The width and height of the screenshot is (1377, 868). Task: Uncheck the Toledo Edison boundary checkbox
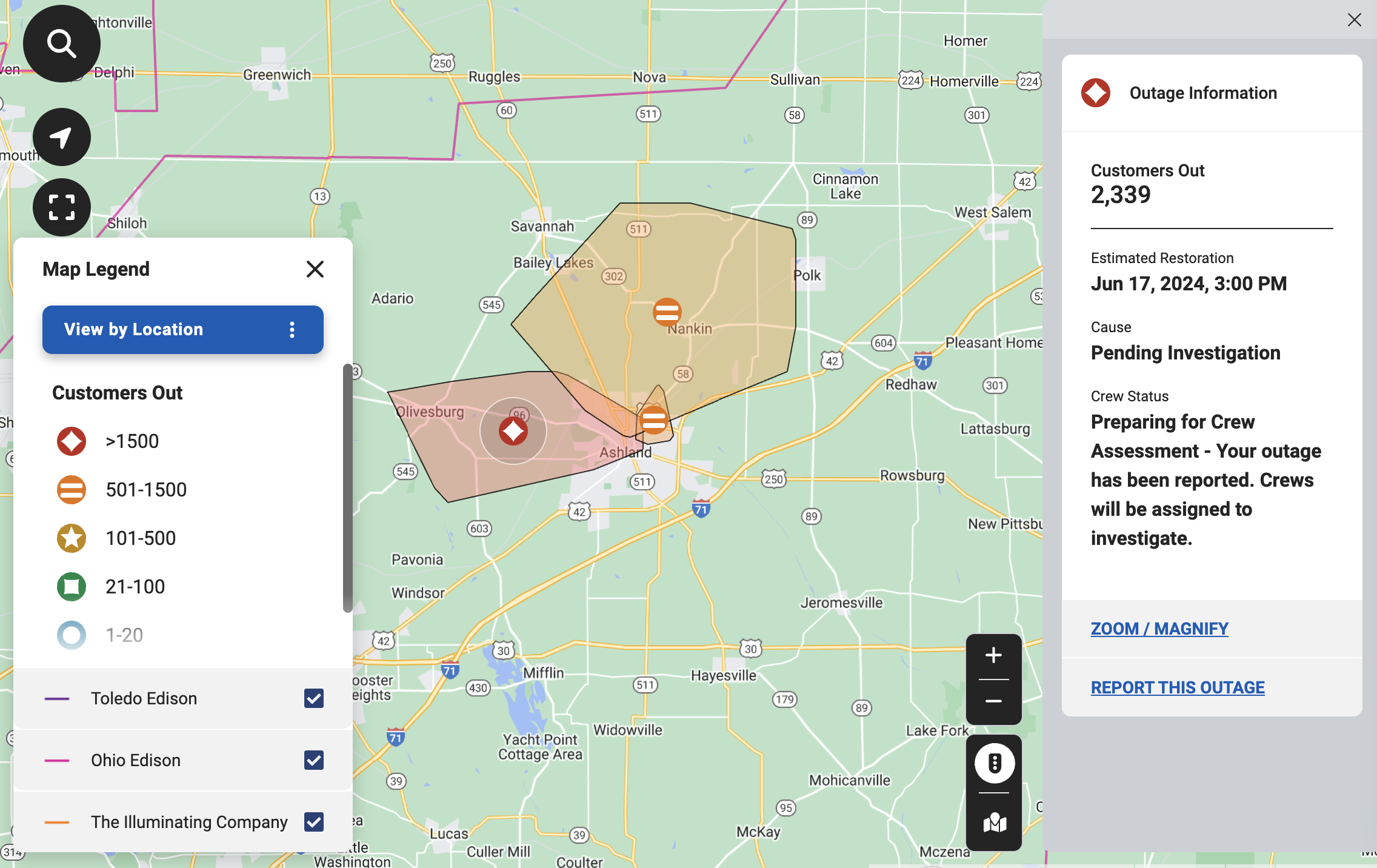pos(314,698)
